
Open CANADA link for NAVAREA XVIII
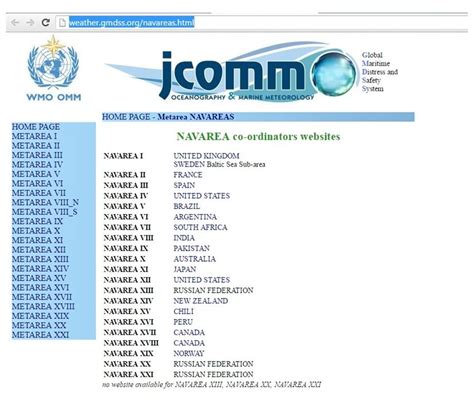pyautogui.click(x=189, y=343)
